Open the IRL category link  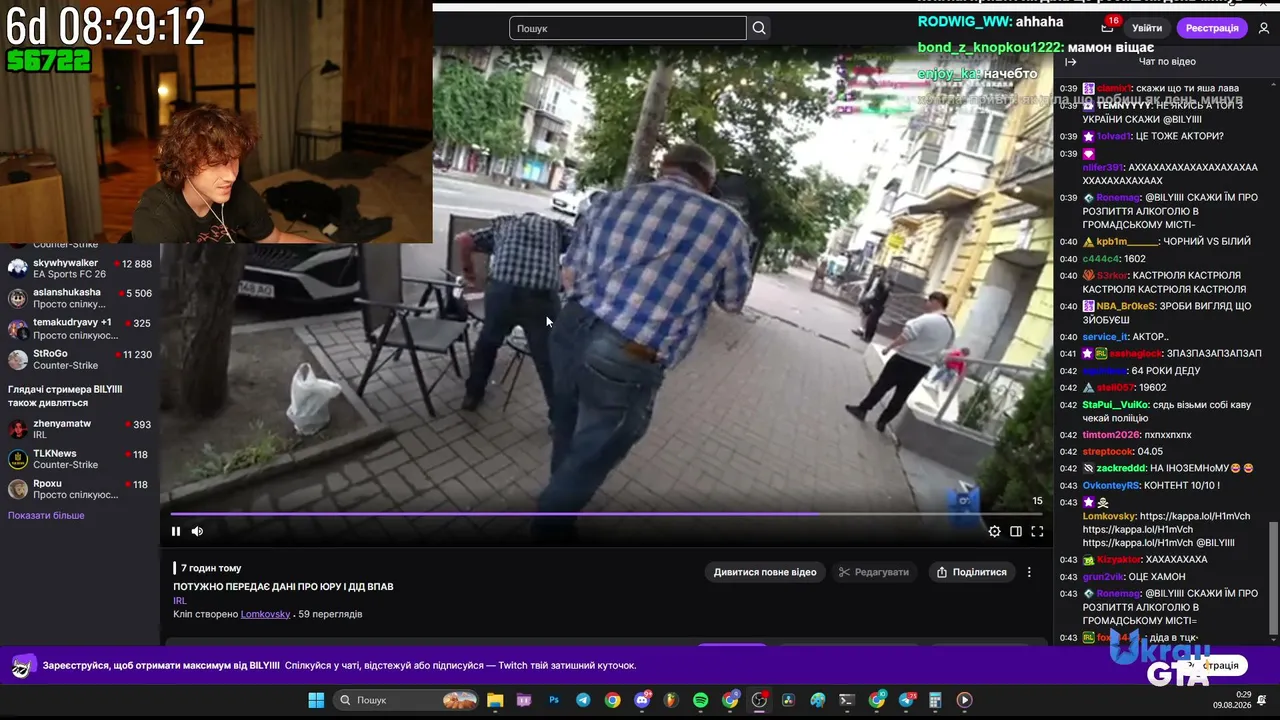pyautogui.click(x=180, y=601)
